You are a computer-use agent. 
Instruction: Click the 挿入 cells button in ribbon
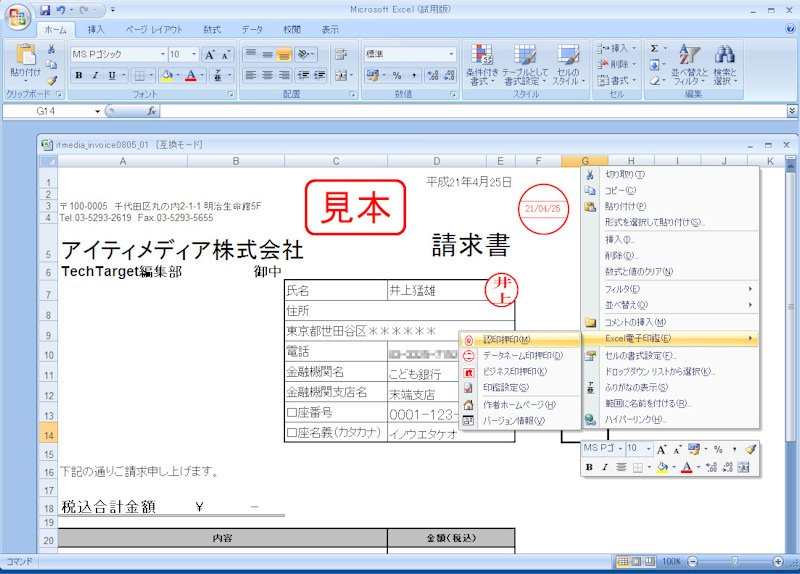point(617,48)
